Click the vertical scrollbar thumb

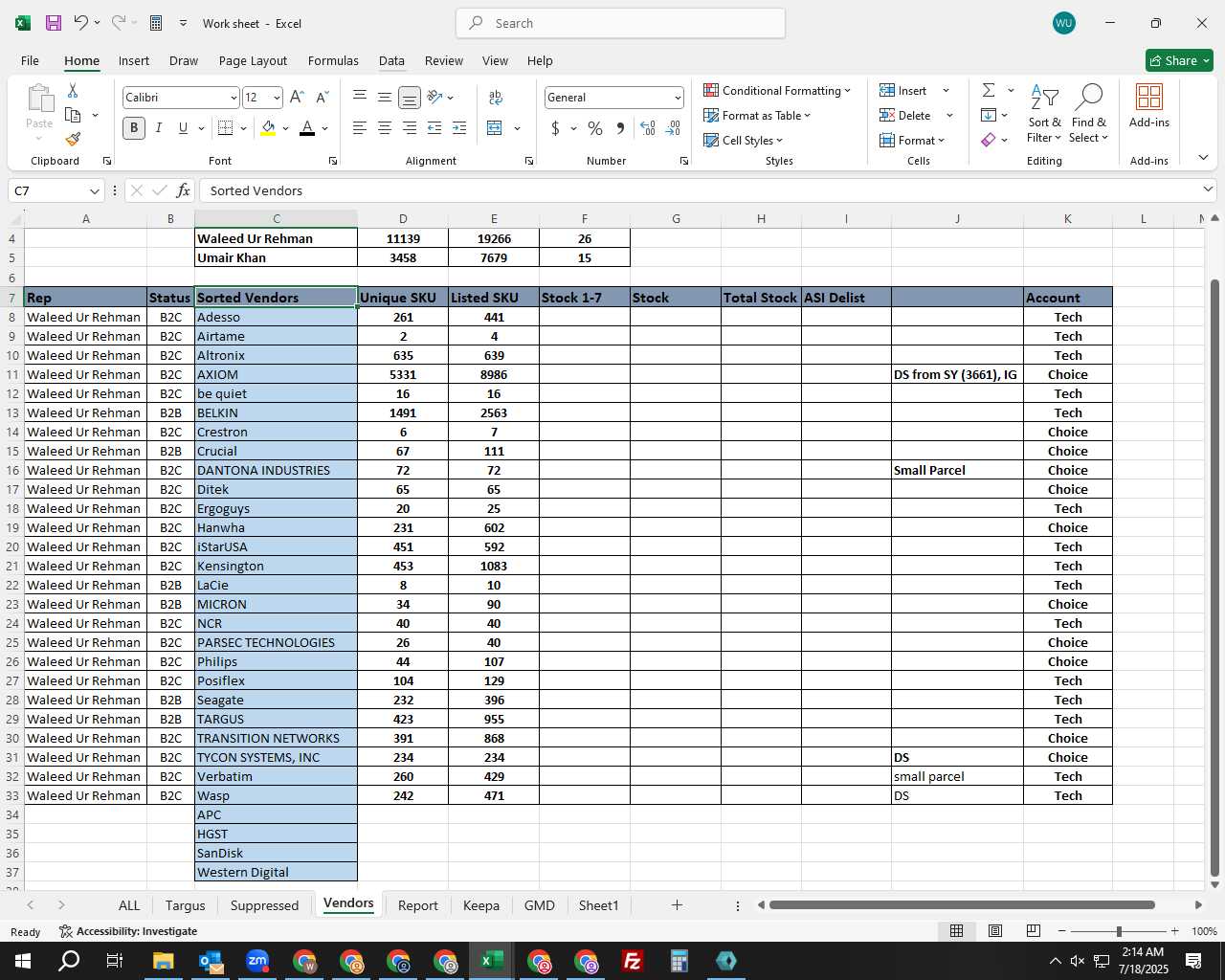pyautogui.click(x=1214, y=577)
